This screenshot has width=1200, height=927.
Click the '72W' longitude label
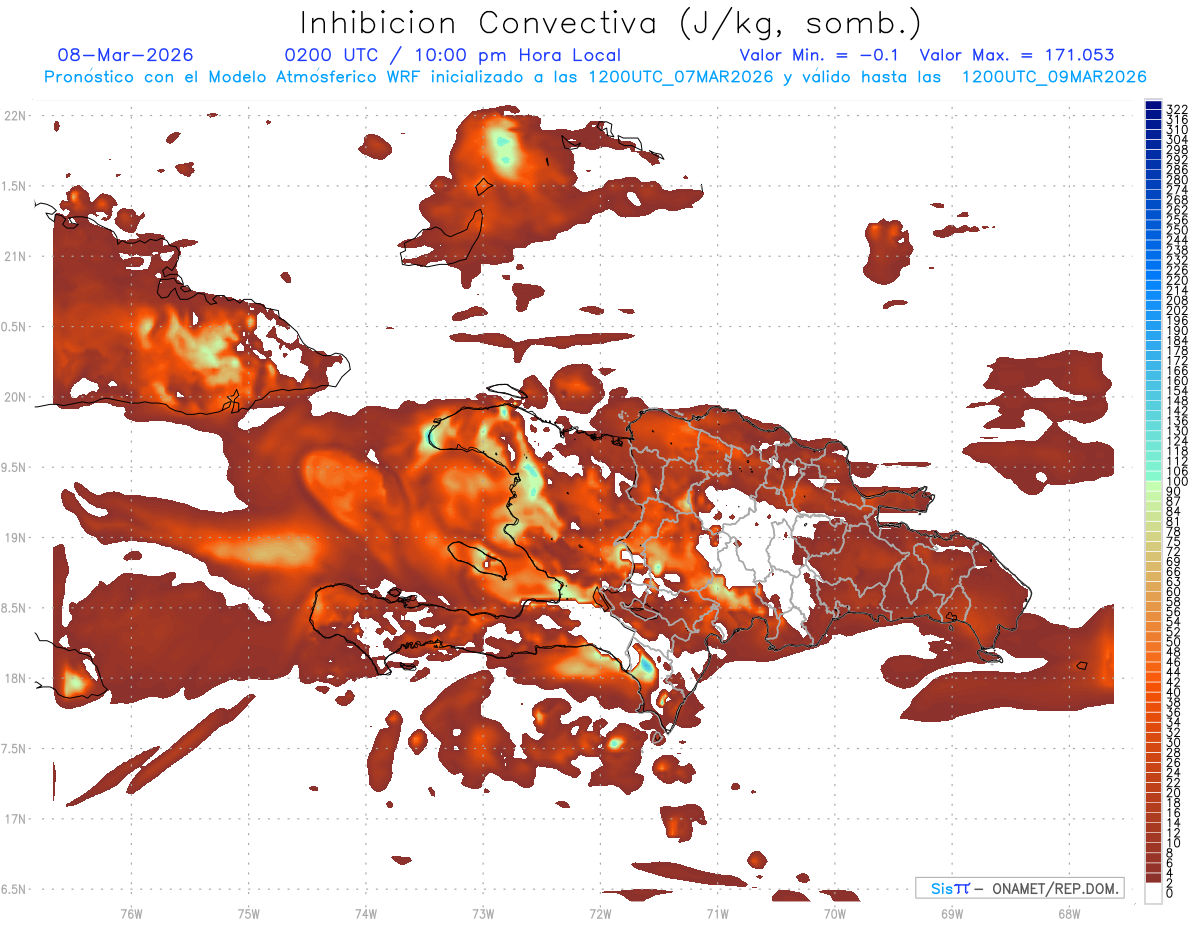pos(600,913)
